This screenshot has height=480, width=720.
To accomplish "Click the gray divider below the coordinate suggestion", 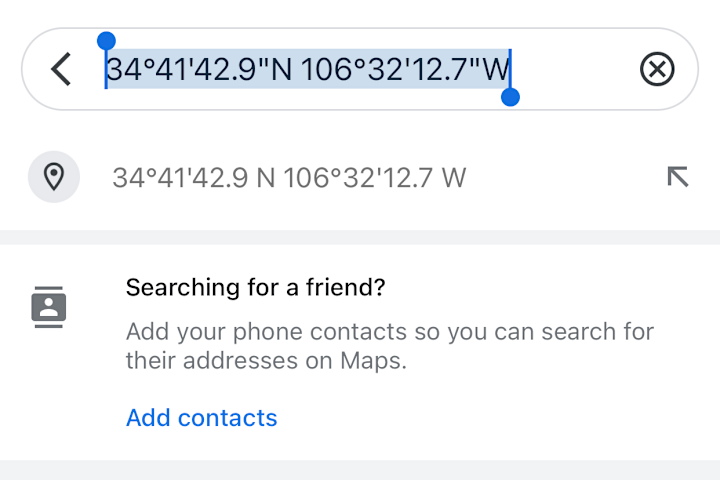I will [360, 237].
